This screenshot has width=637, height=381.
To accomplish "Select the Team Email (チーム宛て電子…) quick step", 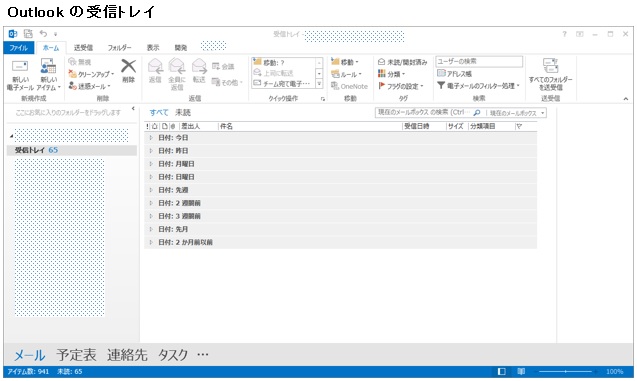I will [x=283, y=83].
